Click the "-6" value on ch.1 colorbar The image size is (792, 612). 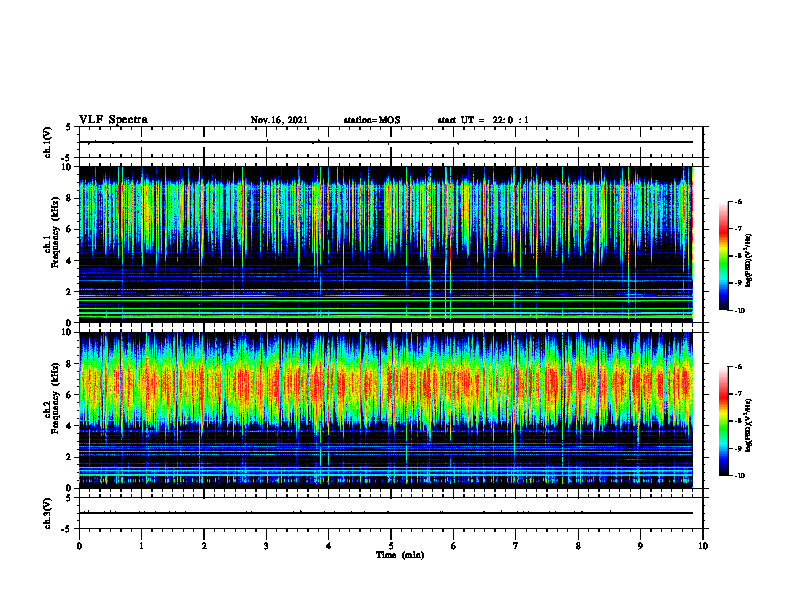(x=738, y=201)
